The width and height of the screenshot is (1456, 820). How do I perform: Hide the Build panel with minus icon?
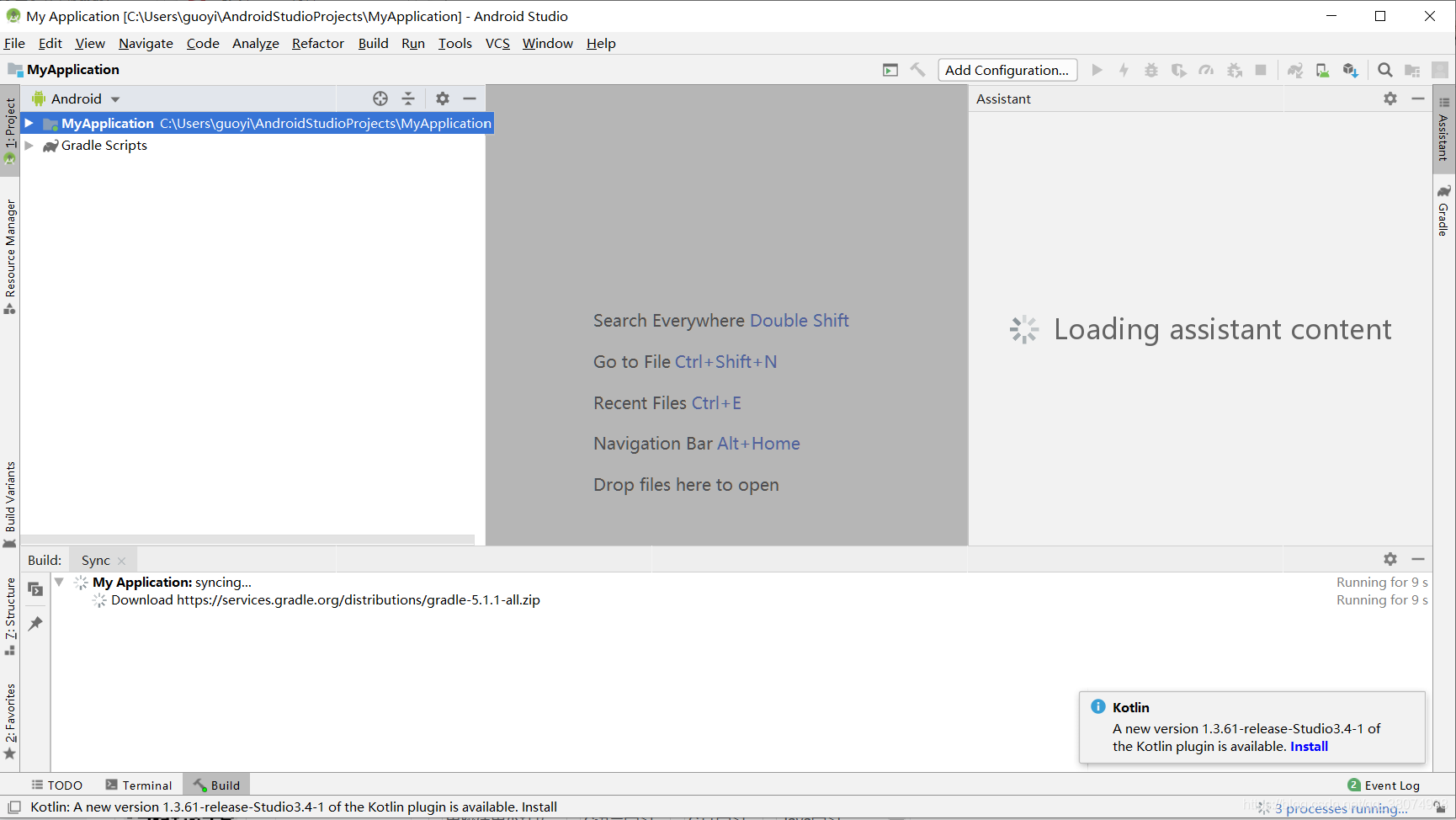tap(1418, 559)
